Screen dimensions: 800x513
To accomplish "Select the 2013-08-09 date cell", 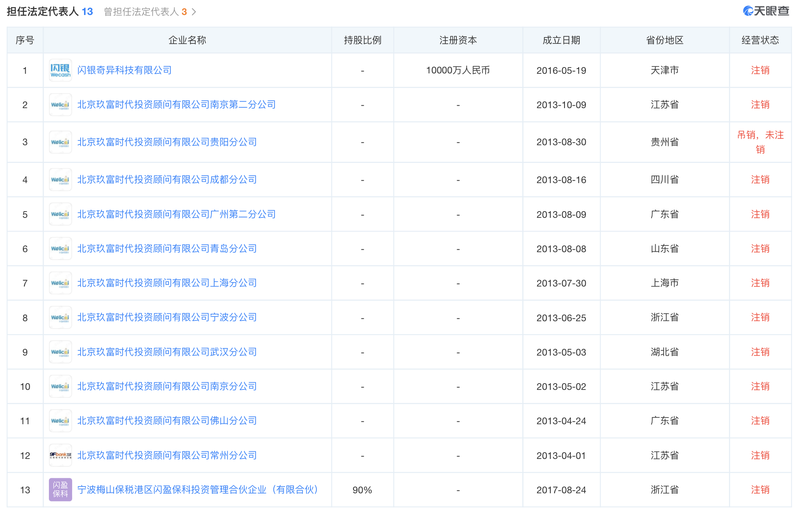I will click(x=561, y=214).
